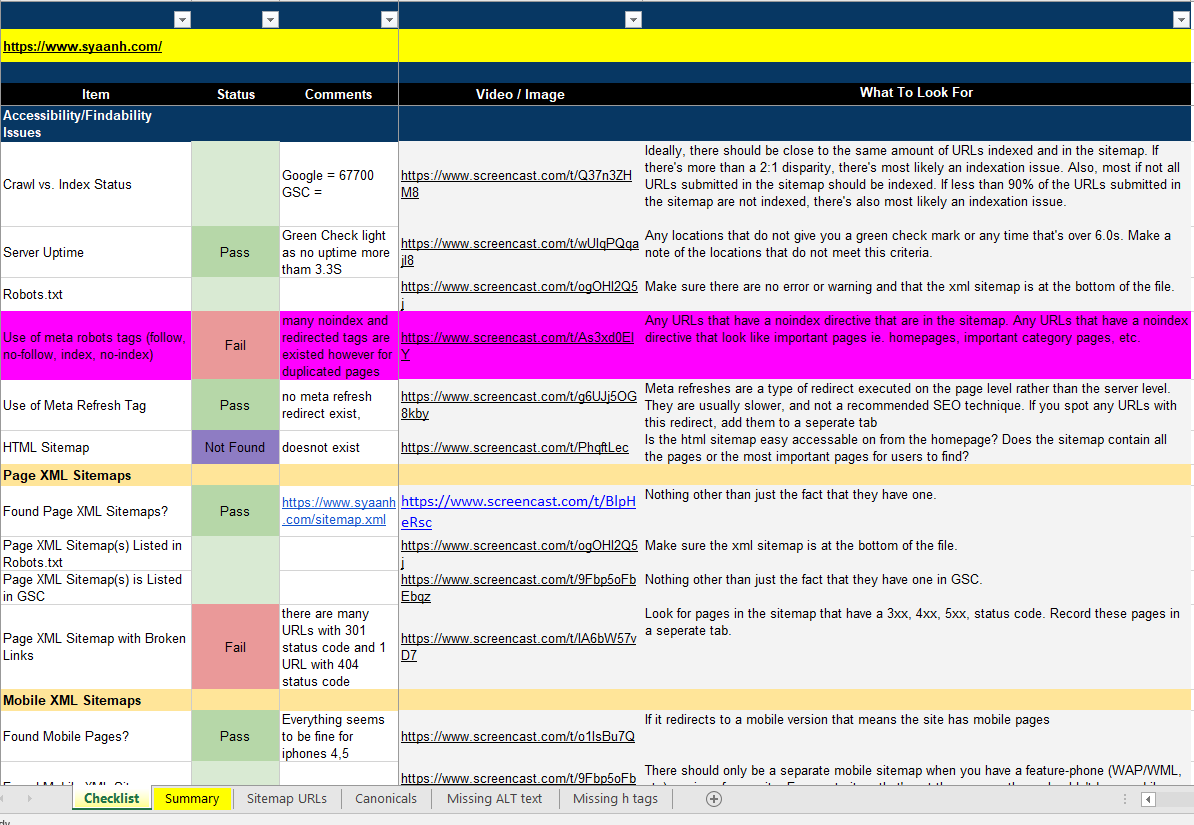Screen dimensions: 1194x825
Task: Open filter dropdown above Status column
Action: pyautogui.click(x=270, y=19)
